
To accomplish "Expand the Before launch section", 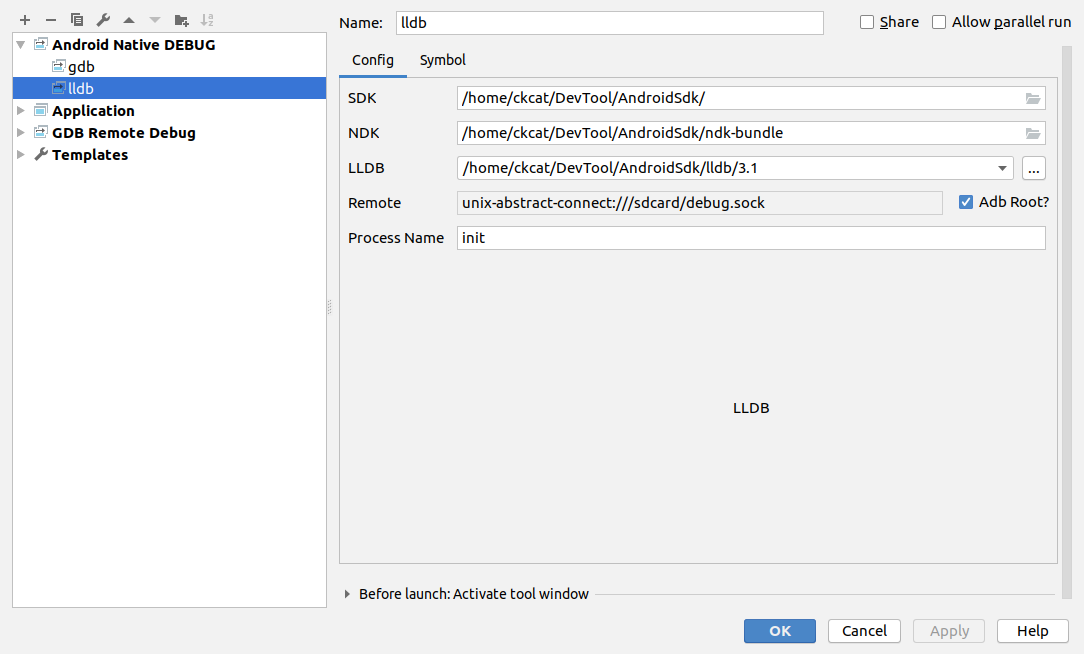I will tap(348, 594).
